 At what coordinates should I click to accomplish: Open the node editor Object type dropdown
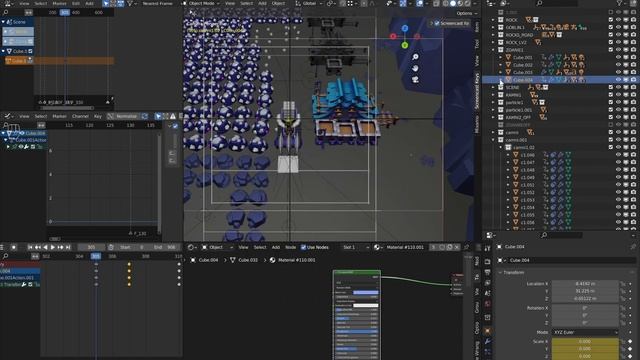(218, 247)
